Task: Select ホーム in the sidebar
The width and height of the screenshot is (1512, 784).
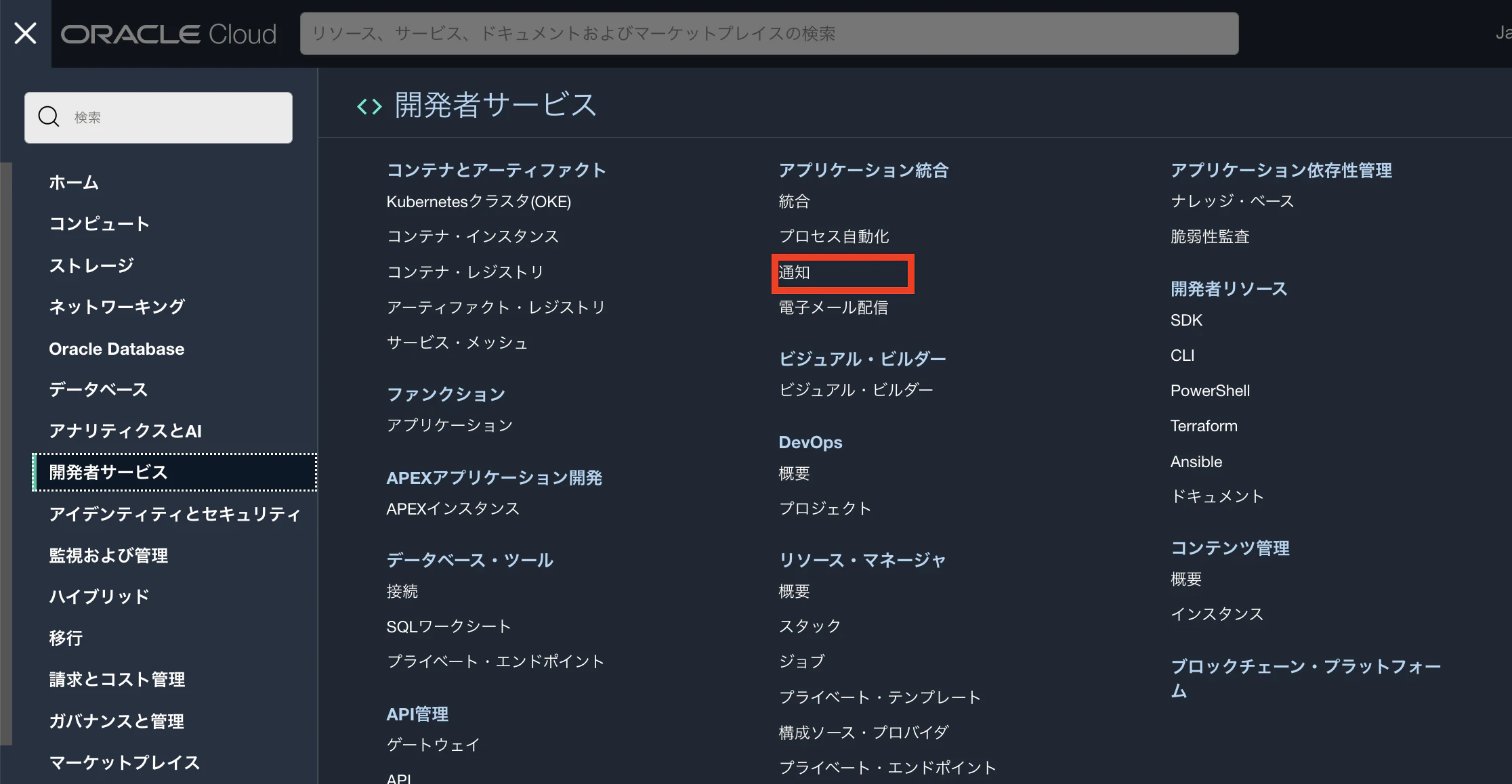Action: point(74,182)
